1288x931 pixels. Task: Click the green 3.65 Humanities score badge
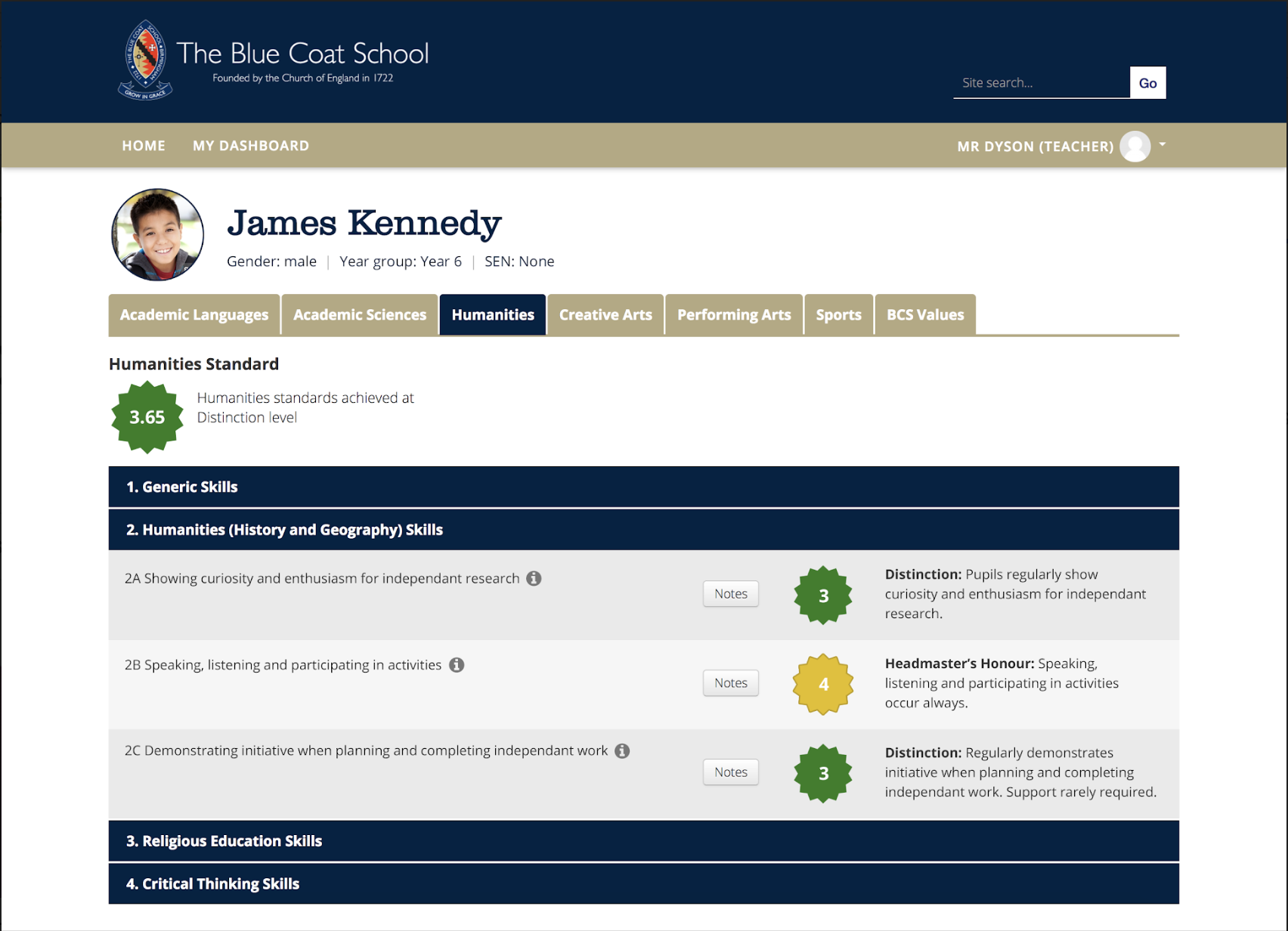[147, 417]
